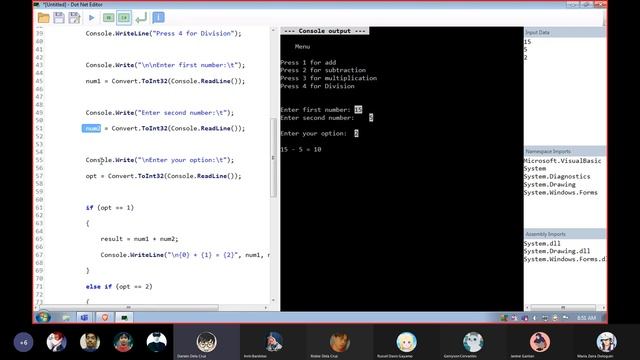
Task: Click the highlighted num2 variable on line 51
Action: coord(91,128)
